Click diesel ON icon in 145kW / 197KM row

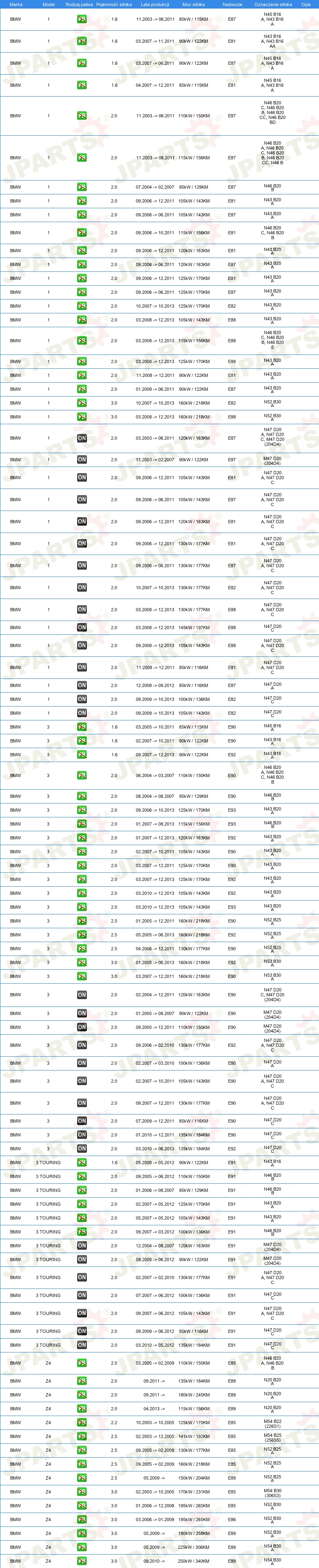[82, 628]
